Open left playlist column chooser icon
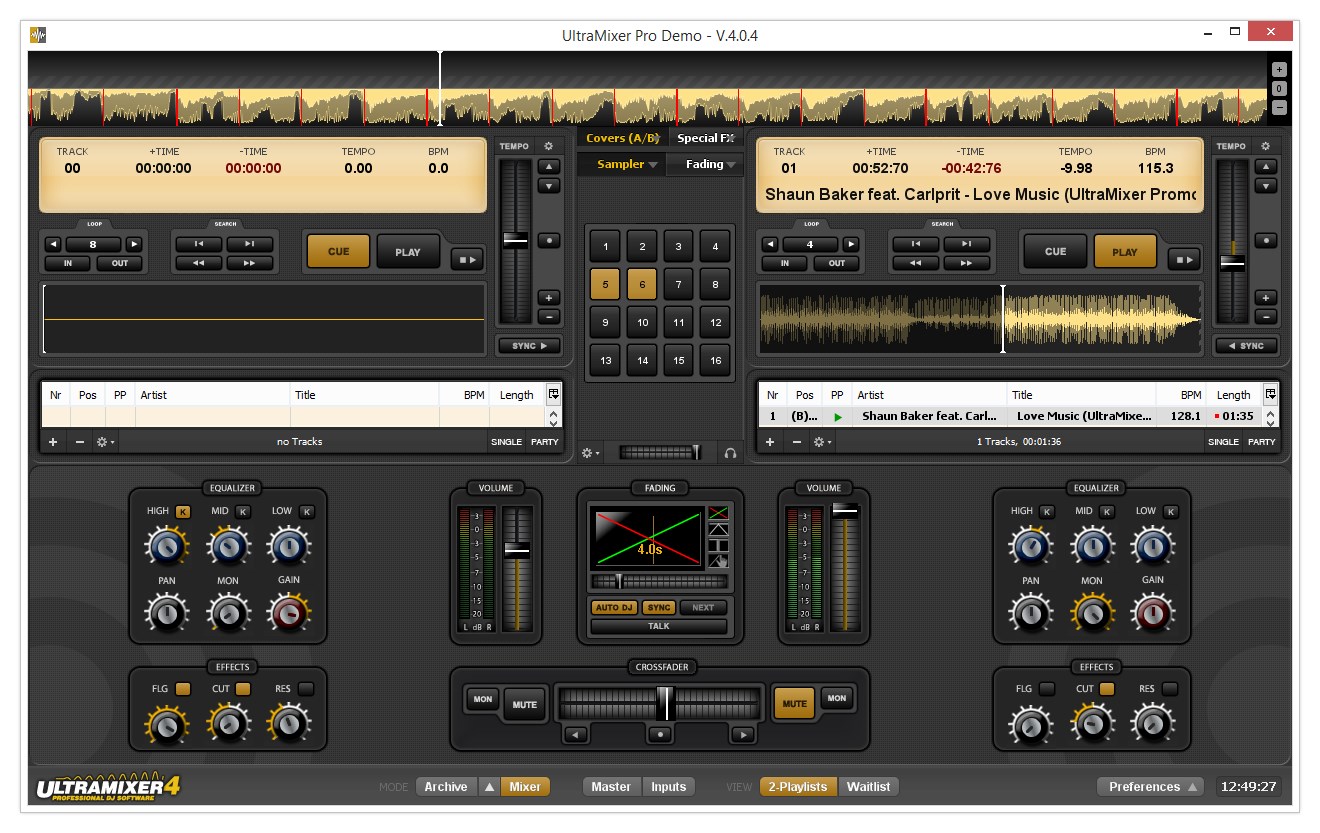Viewport: 1320px width, 833px height. pos(553,394)
